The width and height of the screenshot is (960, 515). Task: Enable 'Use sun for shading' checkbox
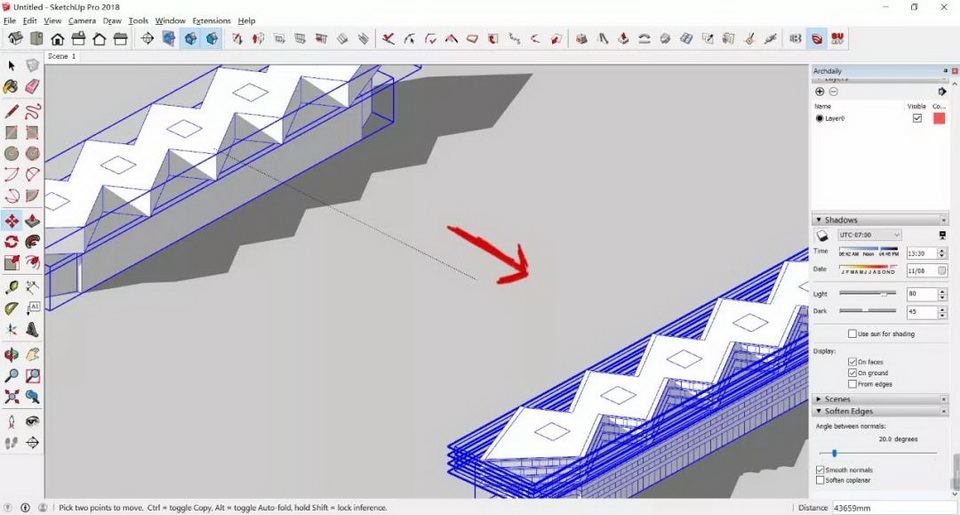coord(852,334)
